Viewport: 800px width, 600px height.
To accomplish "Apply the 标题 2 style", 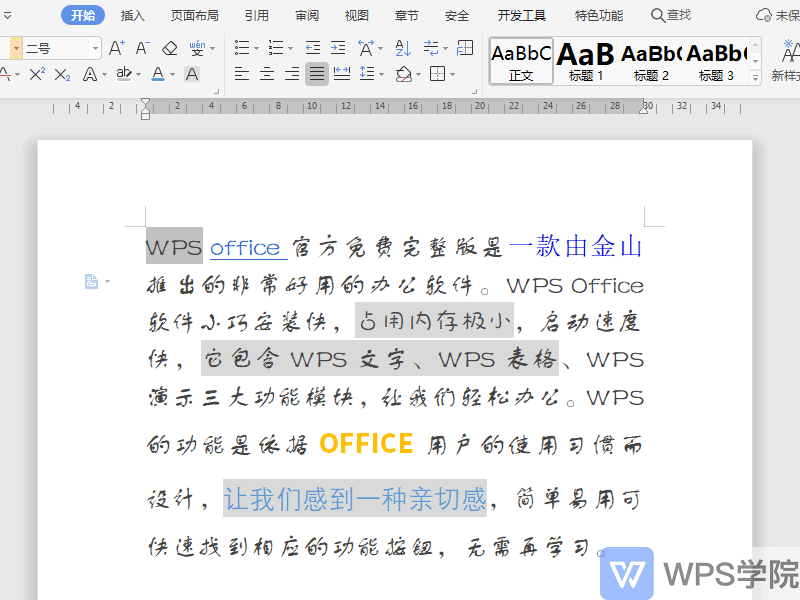I will [x=651, y=61].
